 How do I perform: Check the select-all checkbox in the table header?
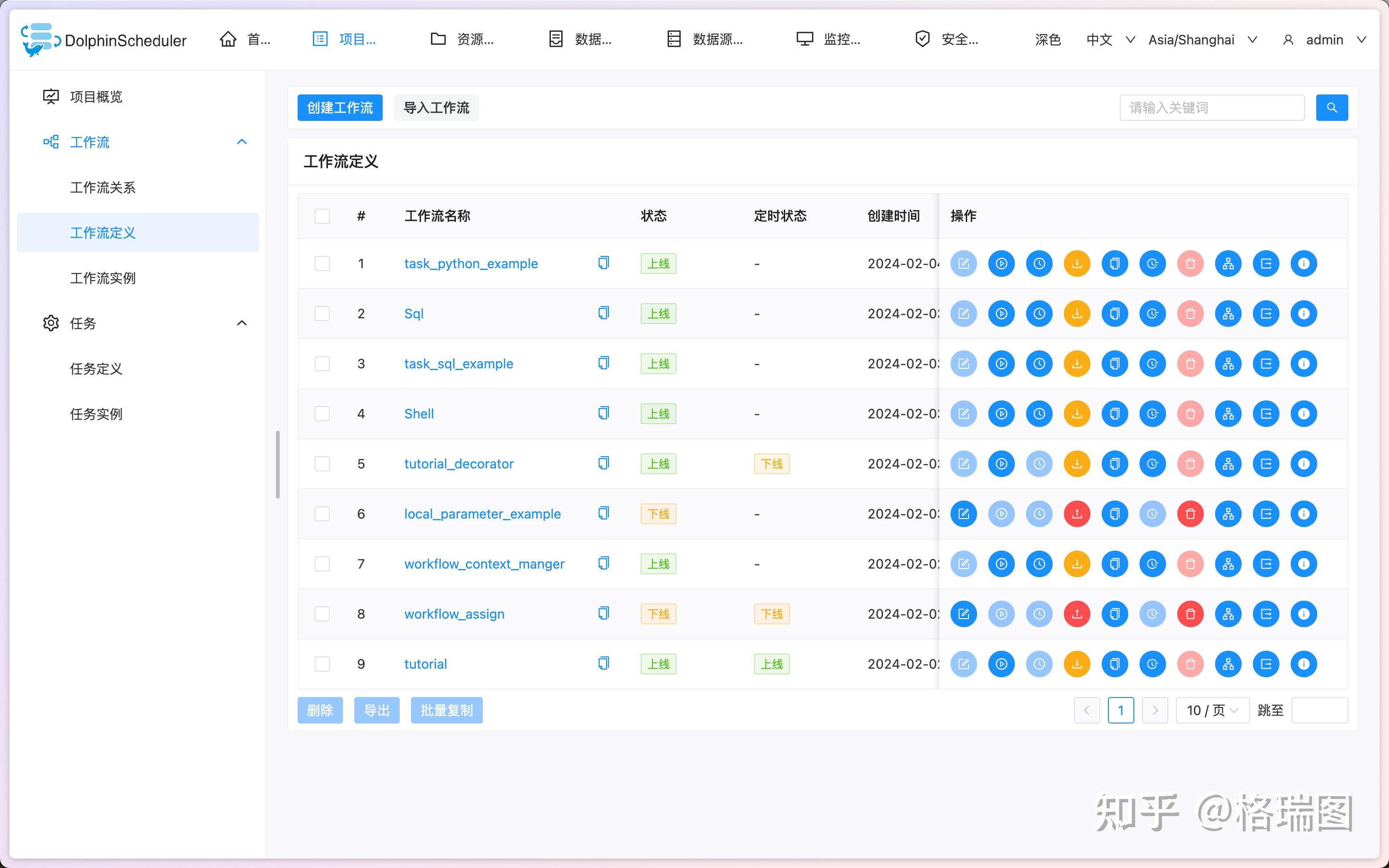[x=322, y=216]
